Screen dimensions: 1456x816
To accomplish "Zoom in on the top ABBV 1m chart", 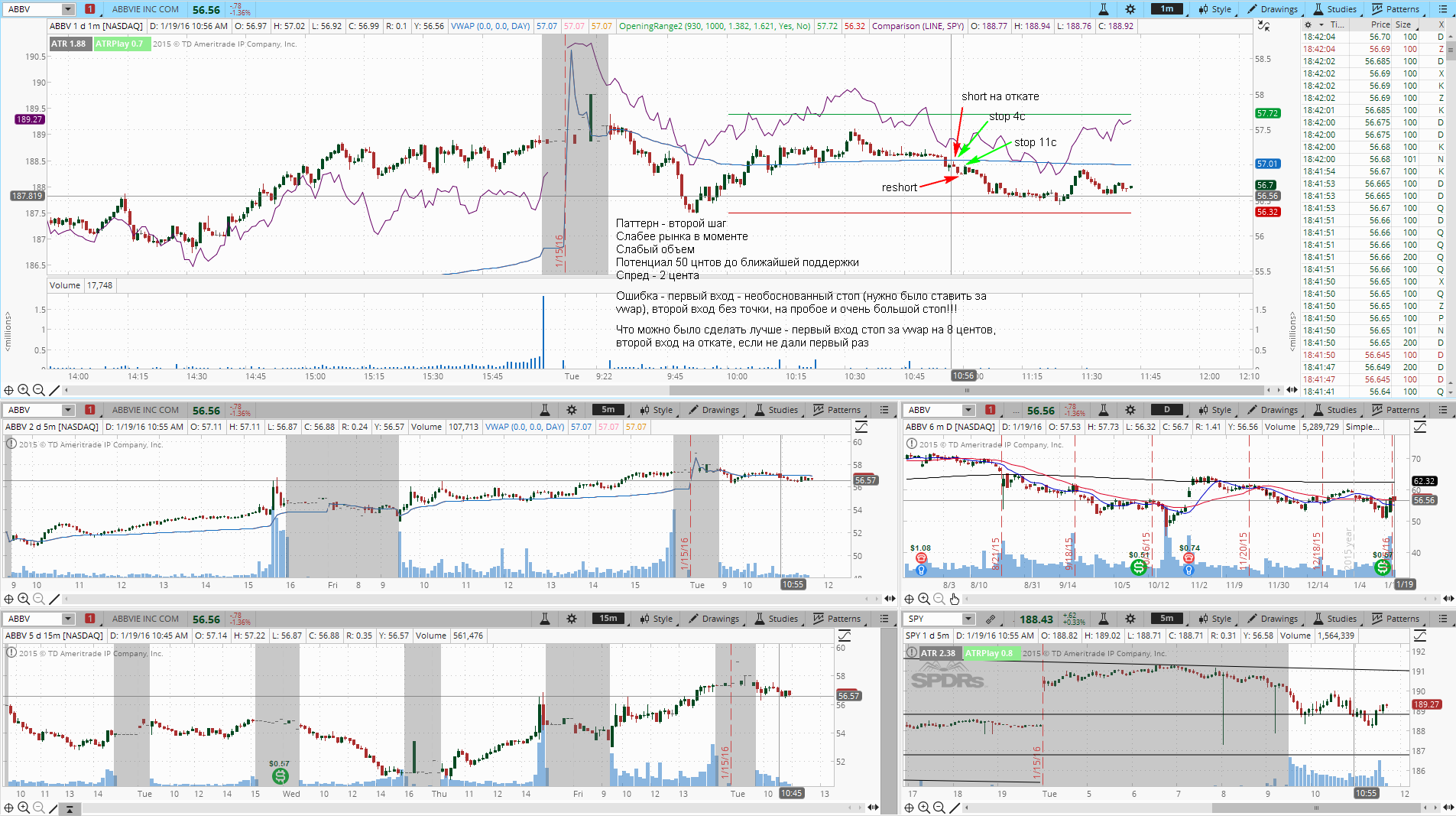I will click(24, 390).
